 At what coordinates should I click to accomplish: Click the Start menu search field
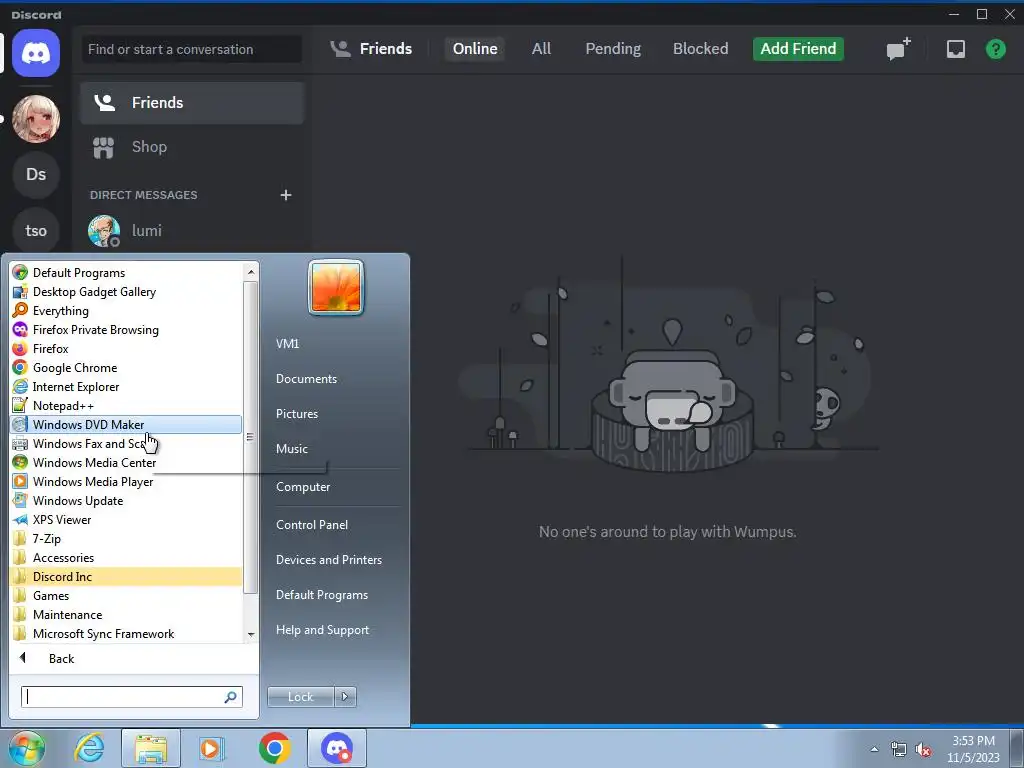pos(132,697)
